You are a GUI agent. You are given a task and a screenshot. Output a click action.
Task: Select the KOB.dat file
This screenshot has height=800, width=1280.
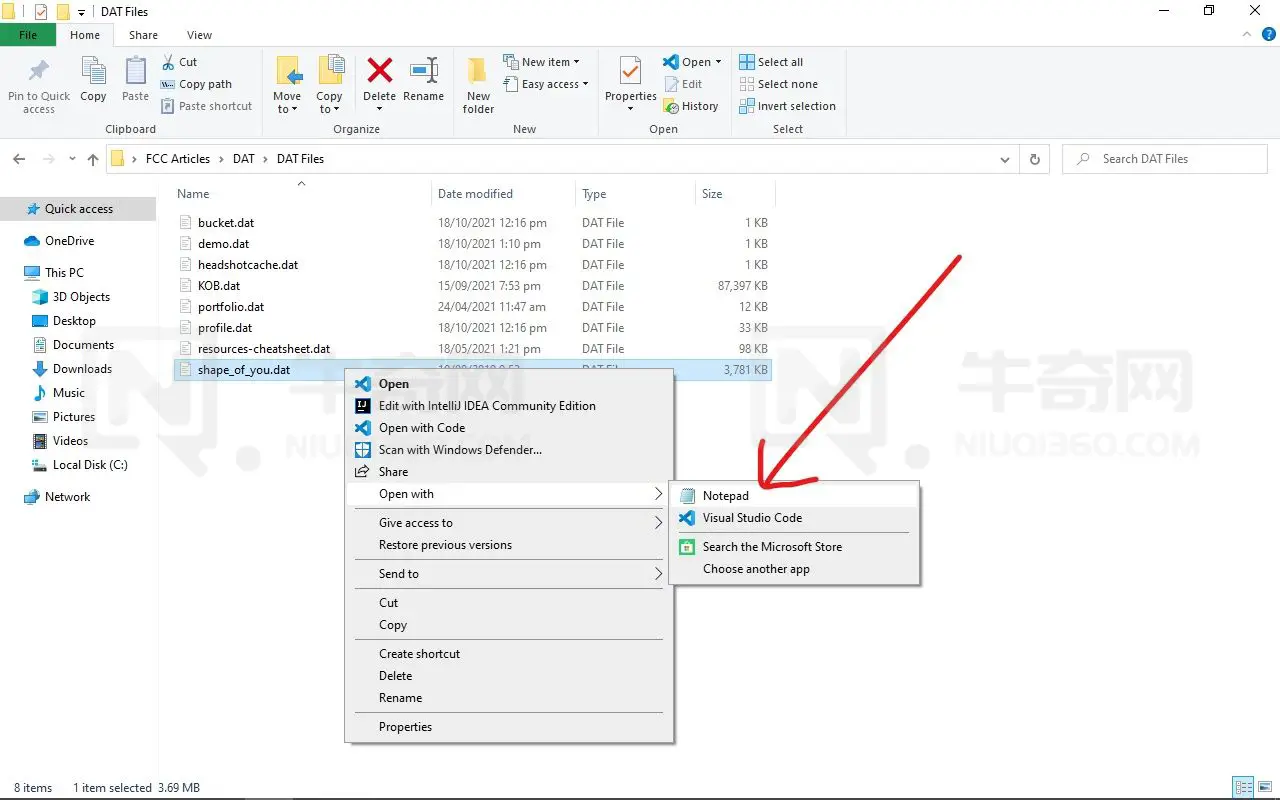pyautogui.click(x=219, y=286)
